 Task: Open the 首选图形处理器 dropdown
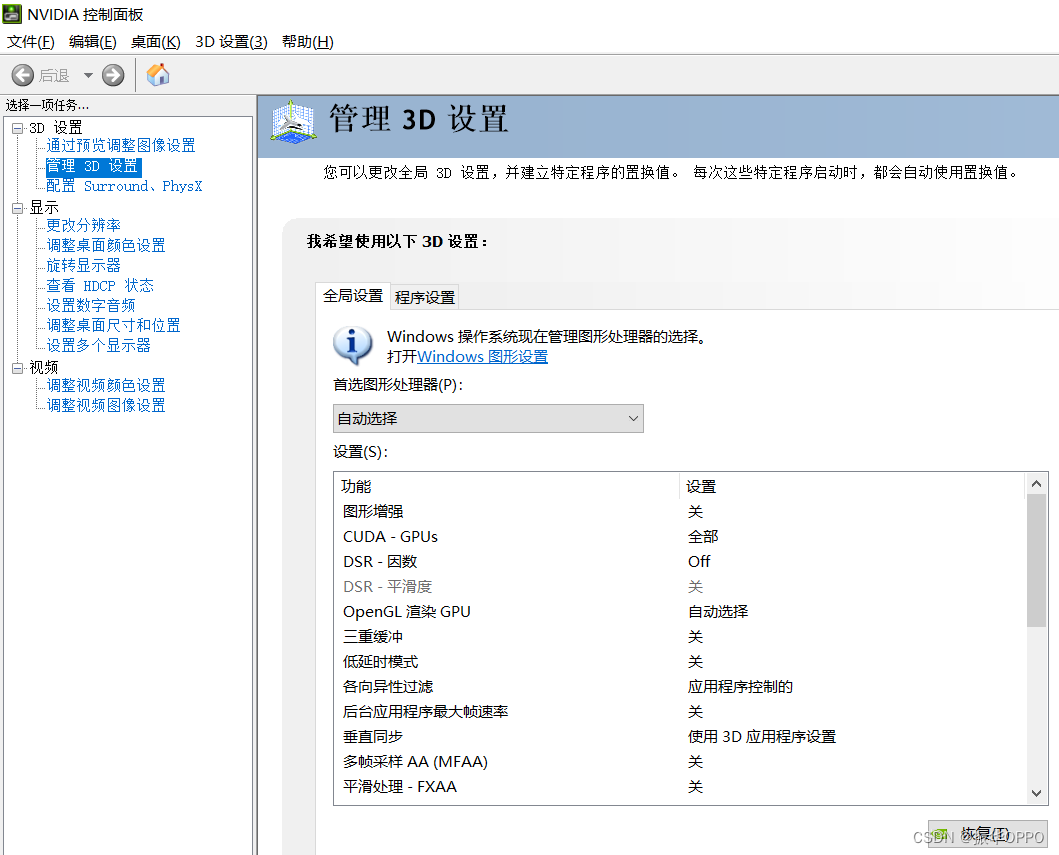coord(488,419)
